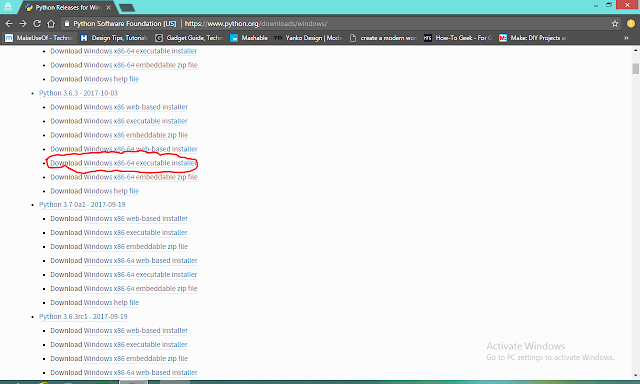Image resolution: width=640 pixels, height=384 pixels.
Task: Click Windows help file link above Python 3.6.3 heading
Action: tap(111, 79)
